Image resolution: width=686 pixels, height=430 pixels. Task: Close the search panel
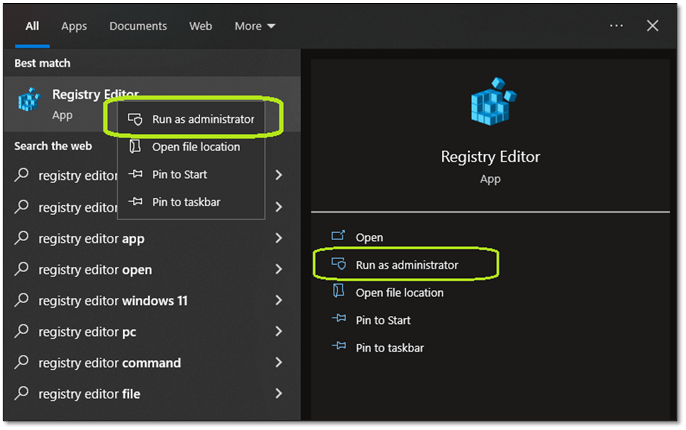tap(652, 26)
